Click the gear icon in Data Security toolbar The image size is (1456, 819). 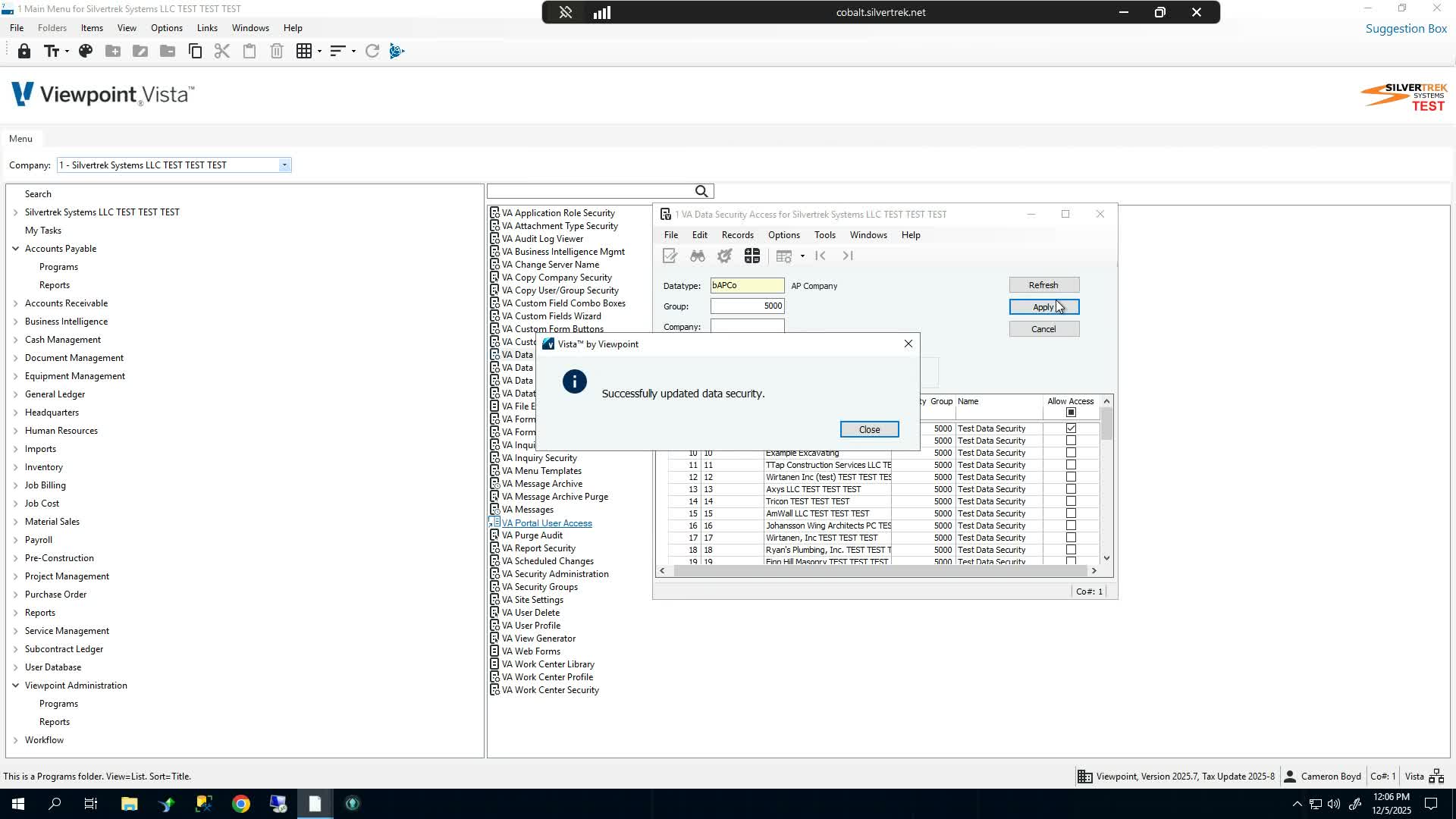[x=725, y=256]
